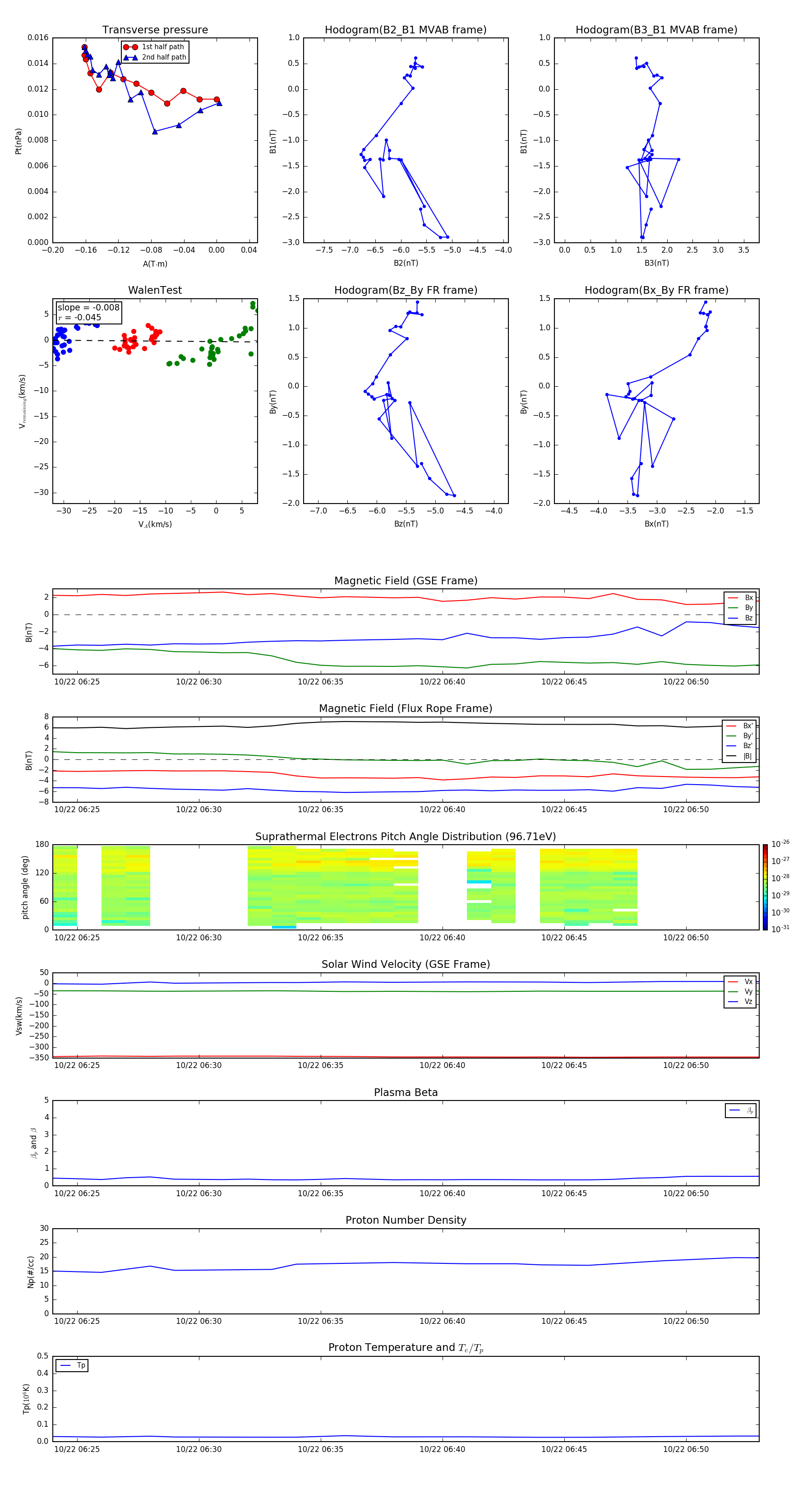Click the B3(nT) axis label
The image size is (812, 1489).
coord(656,263)
